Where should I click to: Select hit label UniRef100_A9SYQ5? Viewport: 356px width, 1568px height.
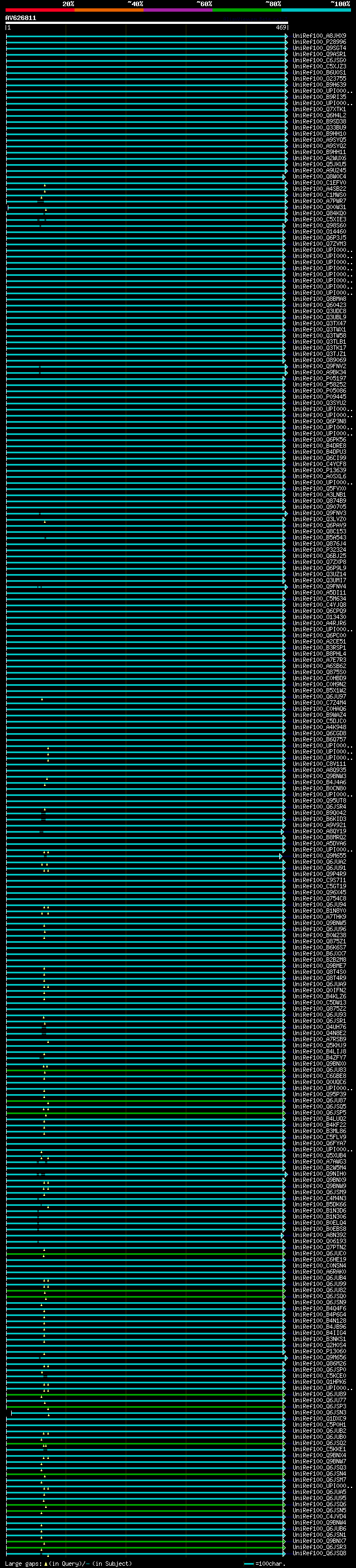pos(319,140)
